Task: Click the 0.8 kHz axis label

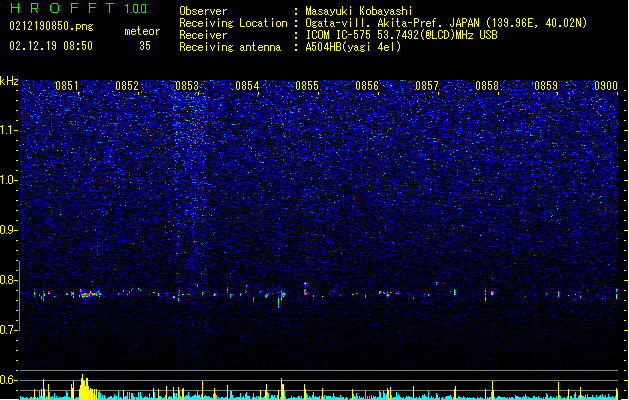Action: tap(8, 280)
